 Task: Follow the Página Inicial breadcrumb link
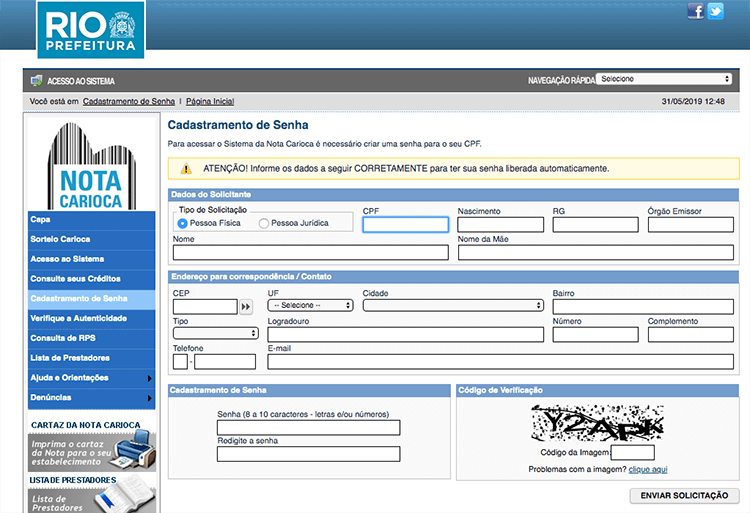click(210, 102)
